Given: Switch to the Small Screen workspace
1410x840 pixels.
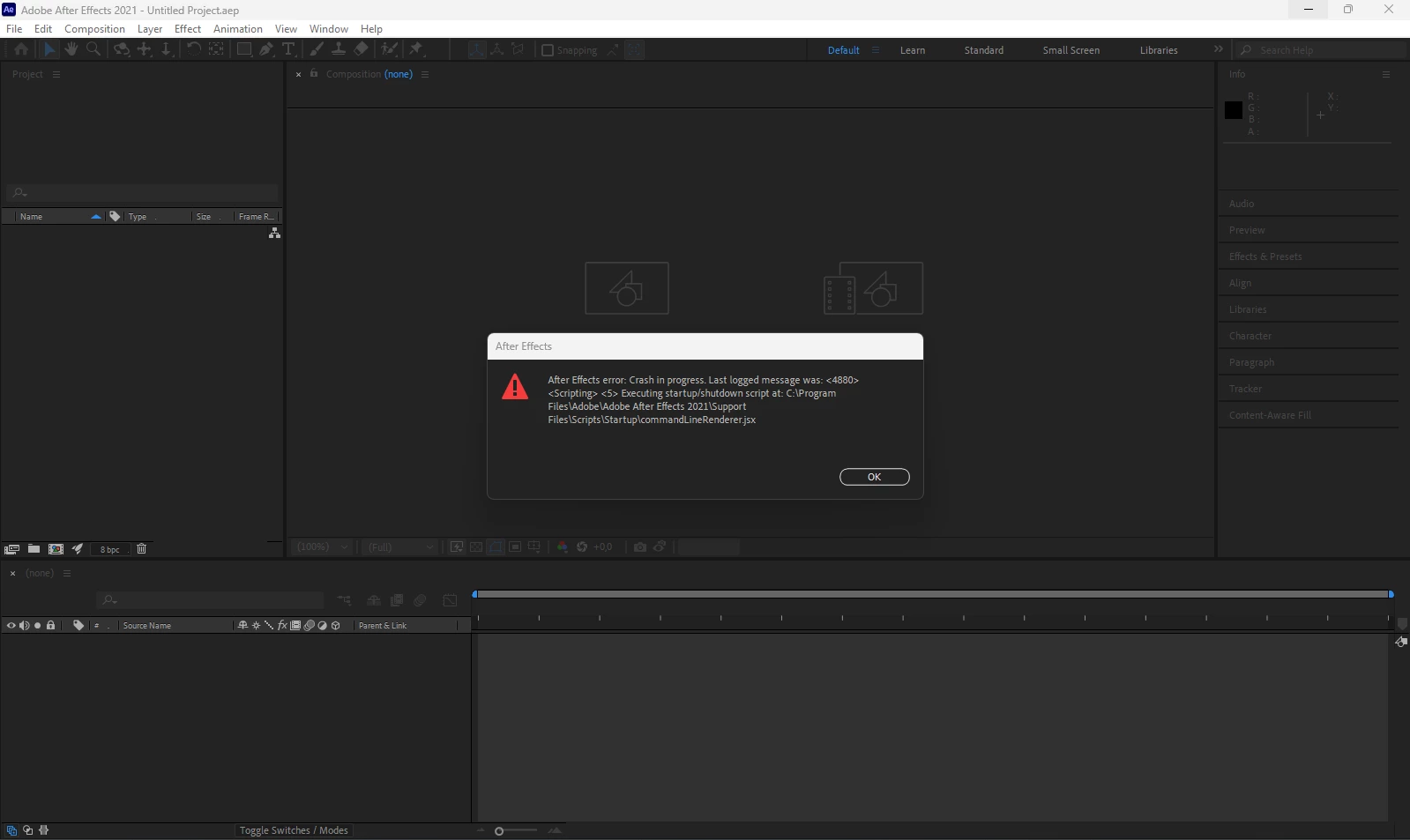Looking at the screenshot, I should point(1071,50).
